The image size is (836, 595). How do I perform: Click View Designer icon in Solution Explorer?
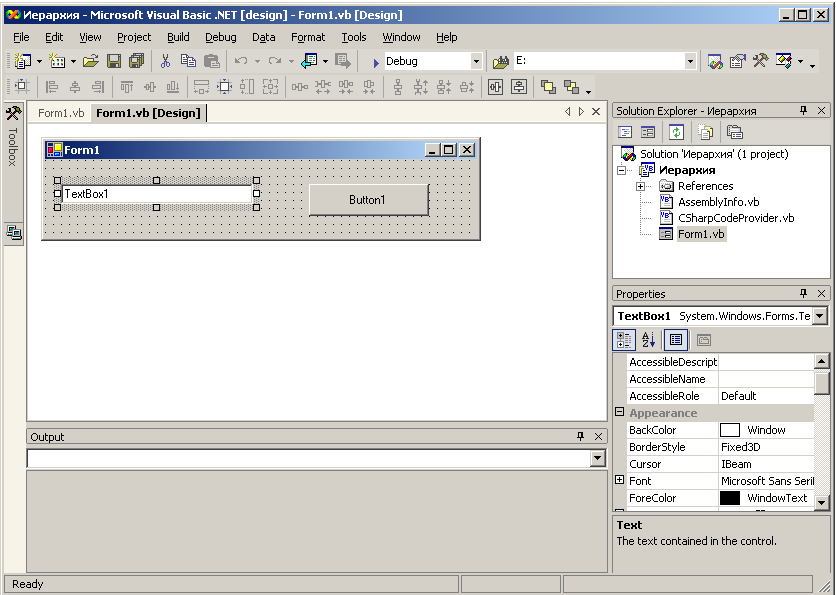click(648, 132)
